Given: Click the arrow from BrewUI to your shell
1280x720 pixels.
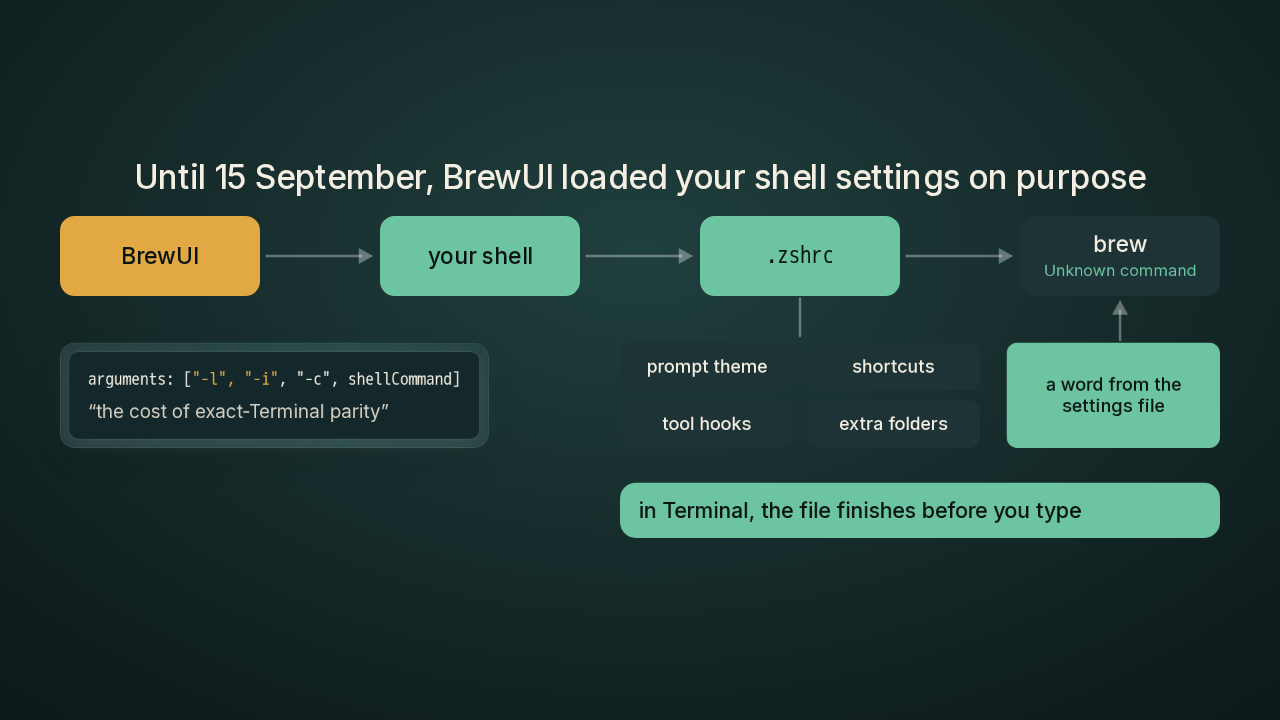Looking at the screenshot, I should [x=319, y=256].
